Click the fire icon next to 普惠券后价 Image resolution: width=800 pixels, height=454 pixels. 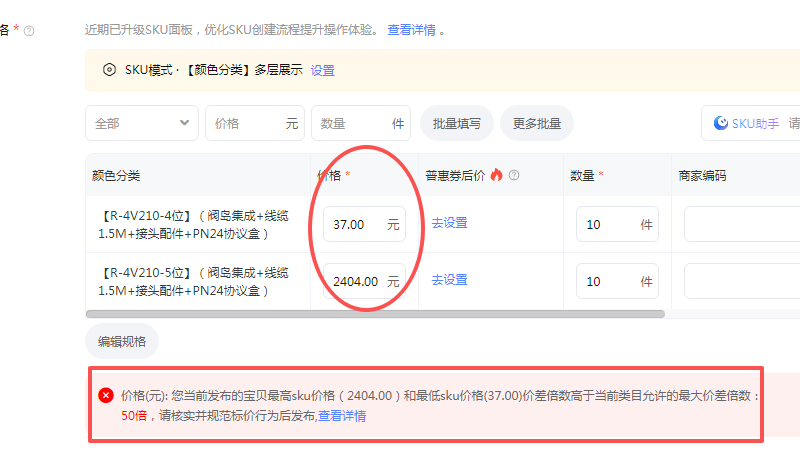tap(497, 175)
